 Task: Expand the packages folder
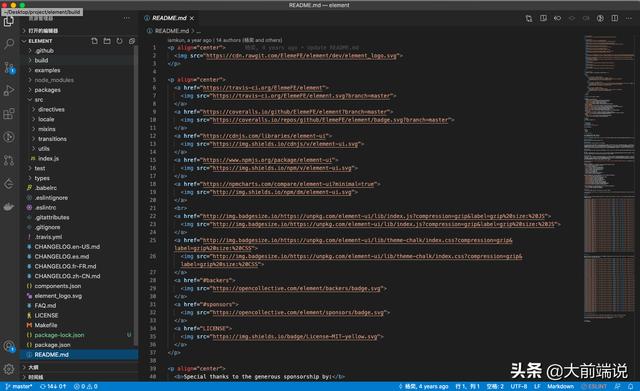[80, 90]
